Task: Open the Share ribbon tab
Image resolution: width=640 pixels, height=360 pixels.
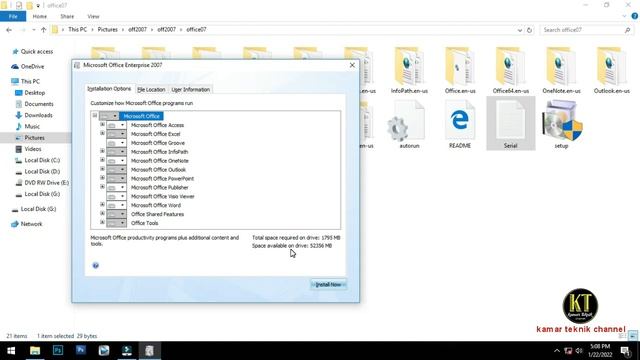Action: 67,16
